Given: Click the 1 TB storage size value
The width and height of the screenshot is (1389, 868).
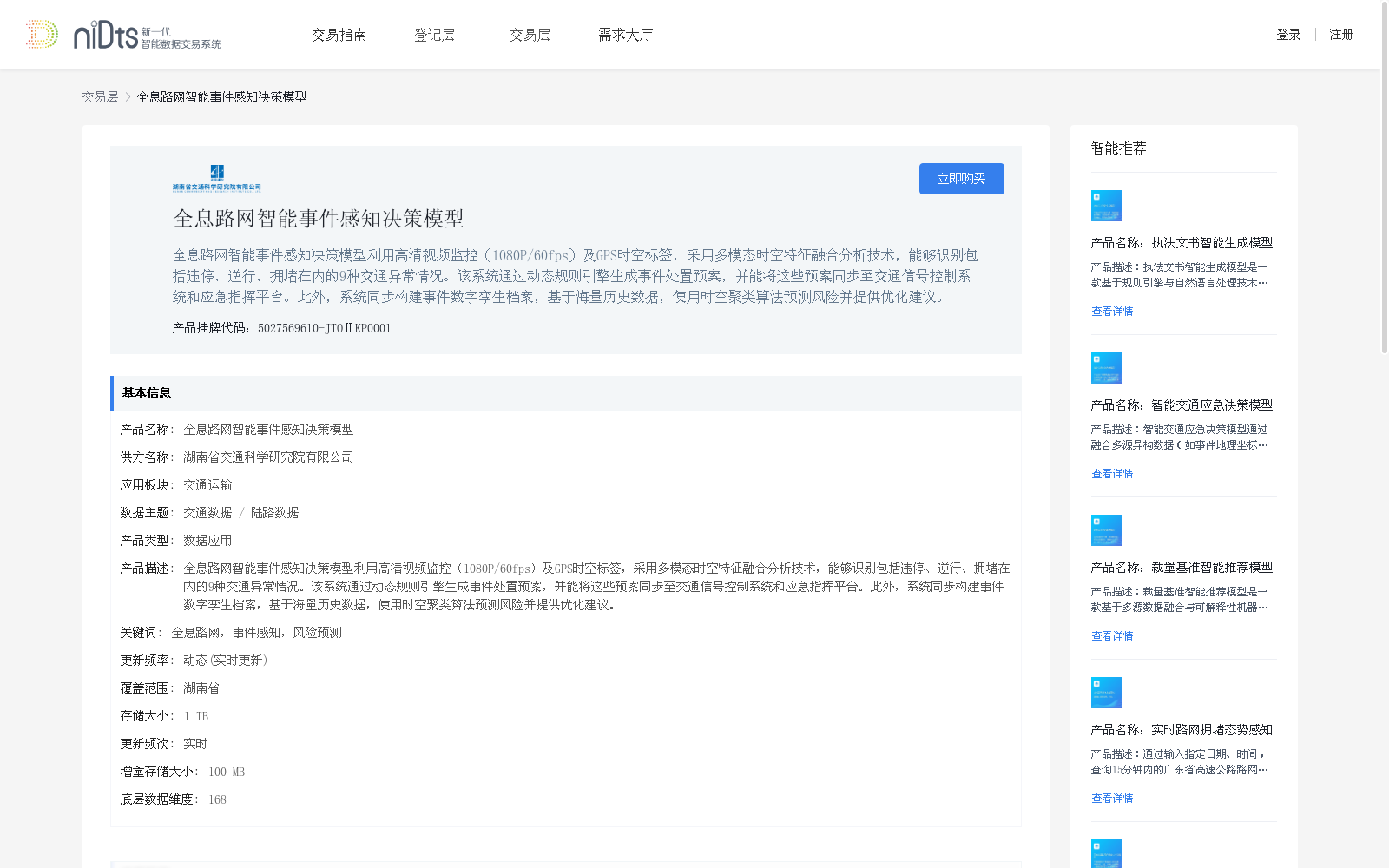Looking at the screenshot, I should [x=196, y=716].
